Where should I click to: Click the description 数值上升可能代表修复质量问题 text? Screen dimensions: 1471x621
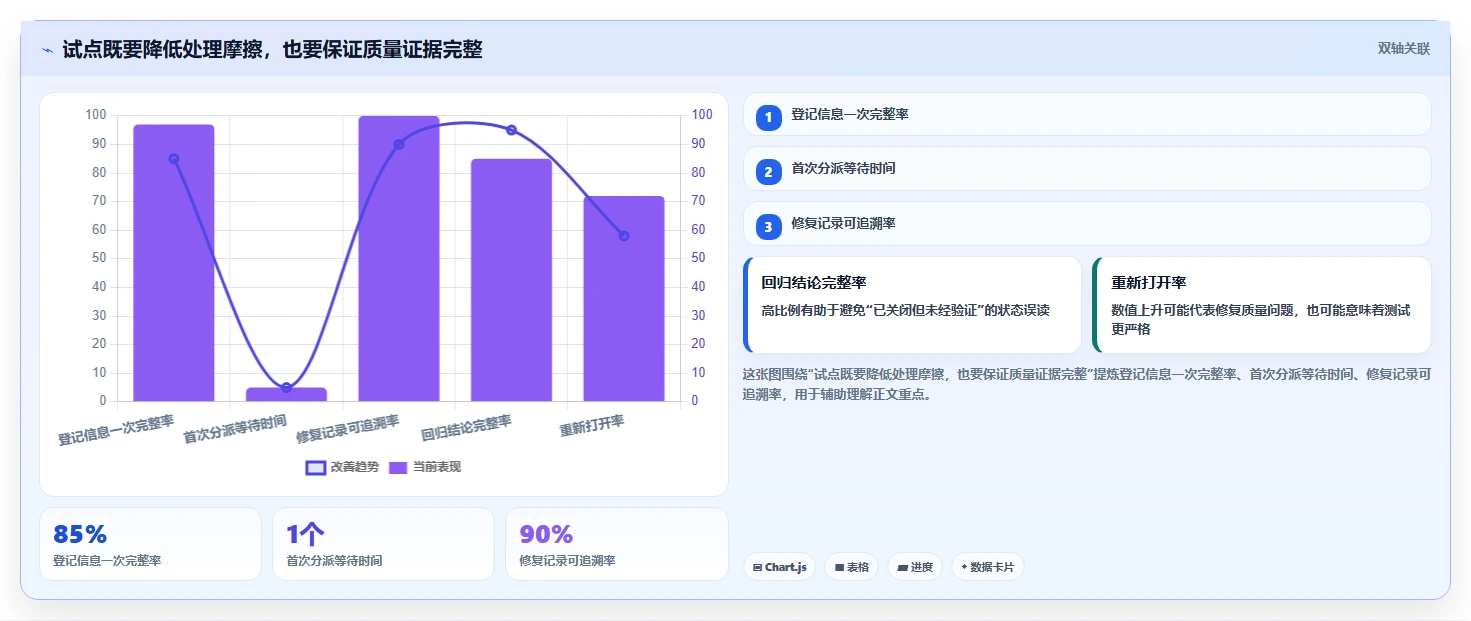[x=1261, y=320]
